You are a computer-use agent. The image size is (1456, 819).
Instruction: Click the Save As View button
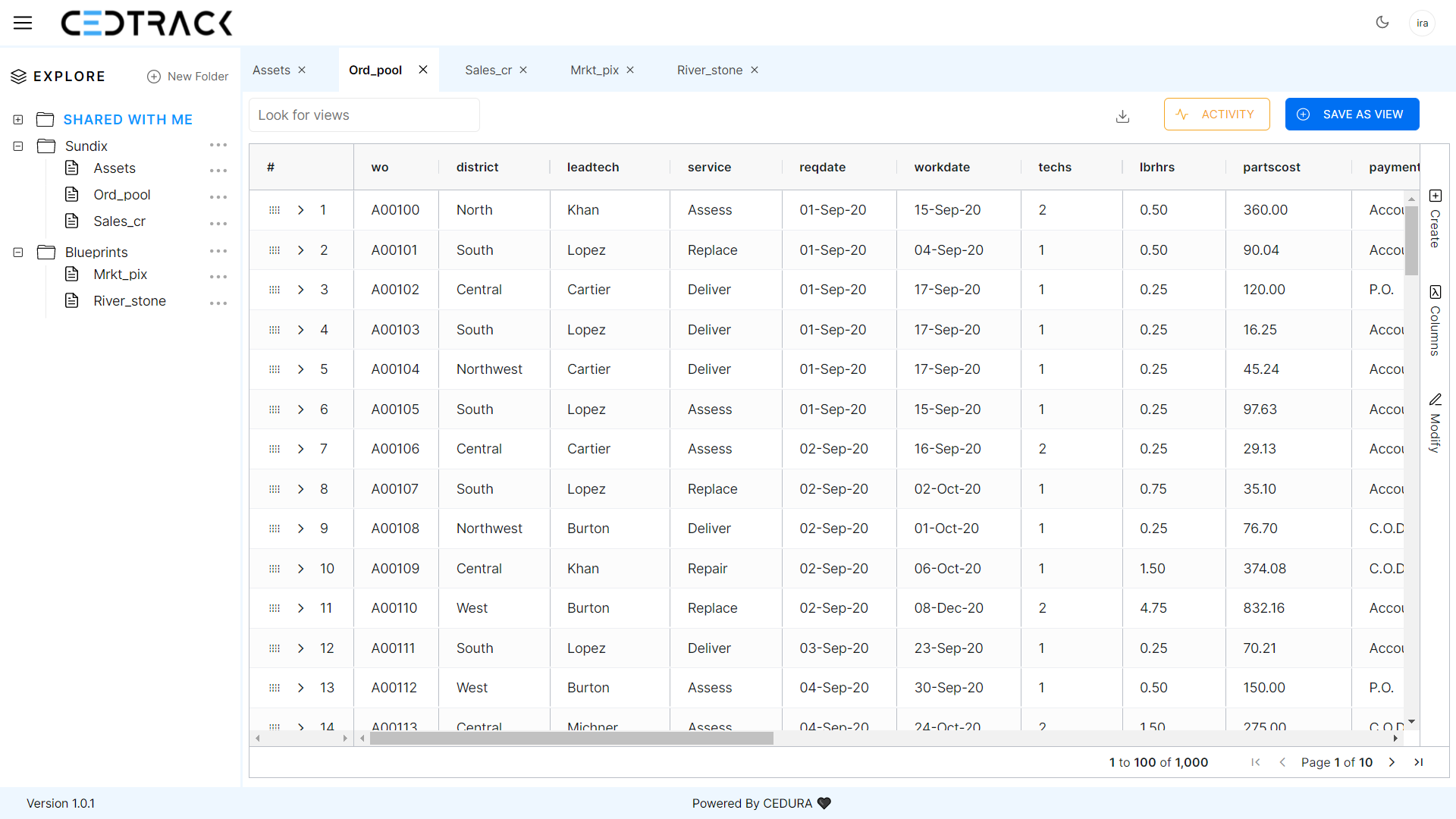pos(1351,115)
